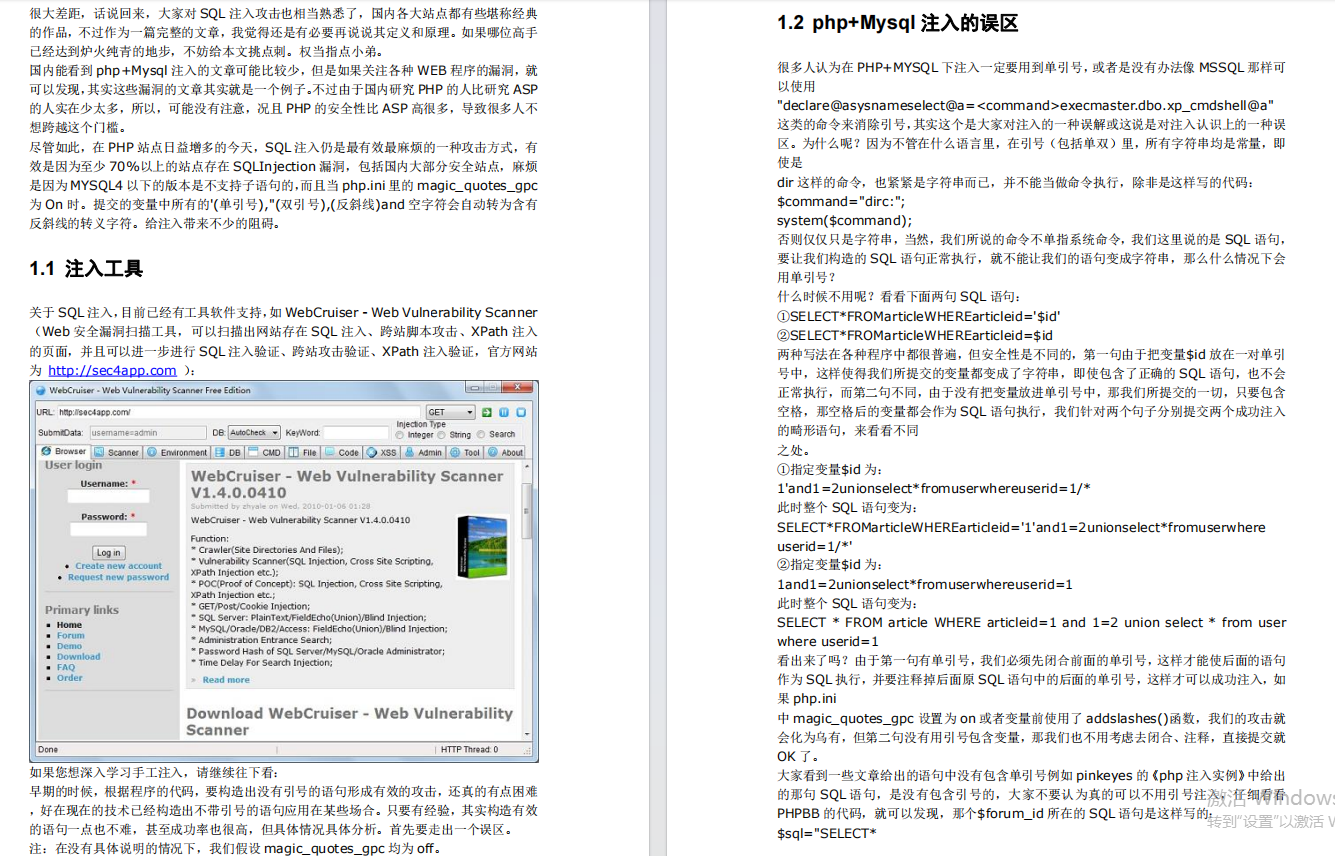Viewport: 1335px width, 856px height.
Task: Open the Code tab
Action: pos(342,452)
